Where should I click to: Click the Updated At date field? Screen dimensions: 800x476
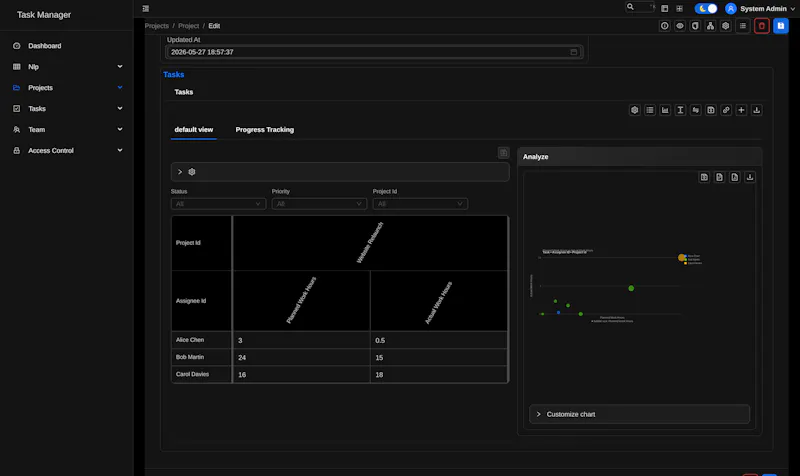pyautogui.click(x=374, y=52)
